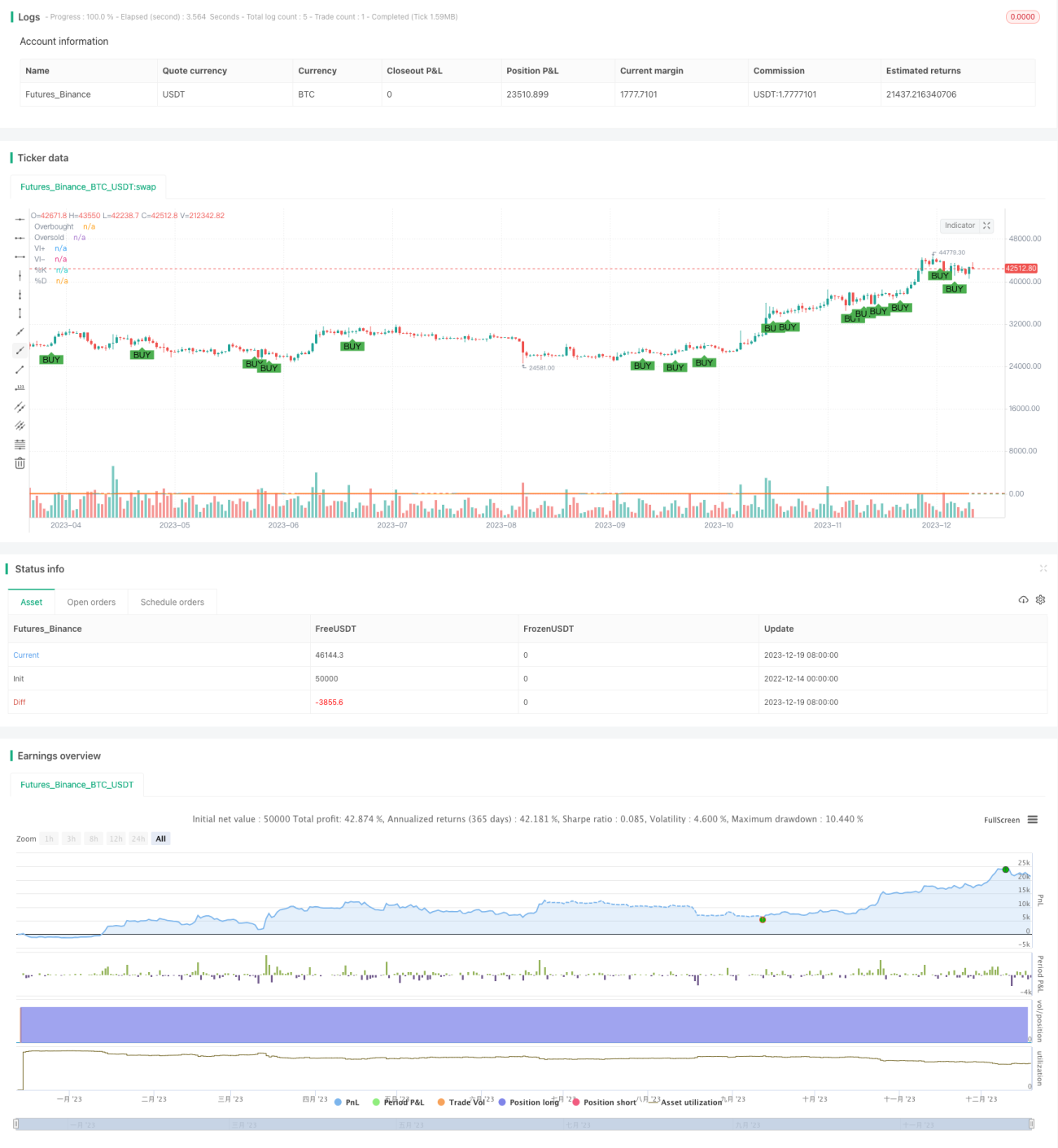This screenshot has height=1148, width=1058.
Task: Click the fullscreen expand icon beside Indicator
Action: [986, 226]
